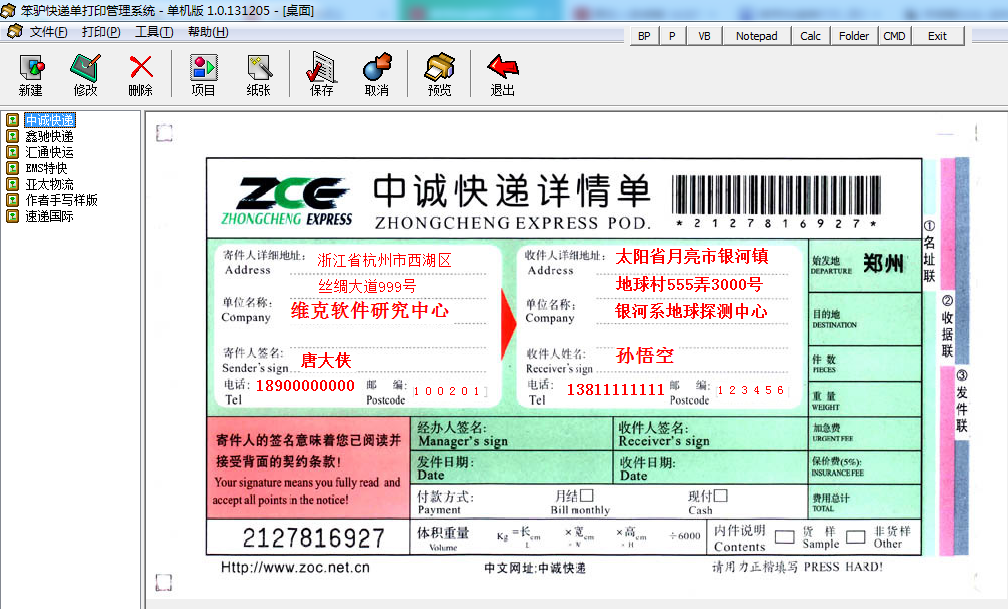Select 鑫驰快递 template in the list
The height and width of the screenshot is (609, 1008).
[50, 136]
